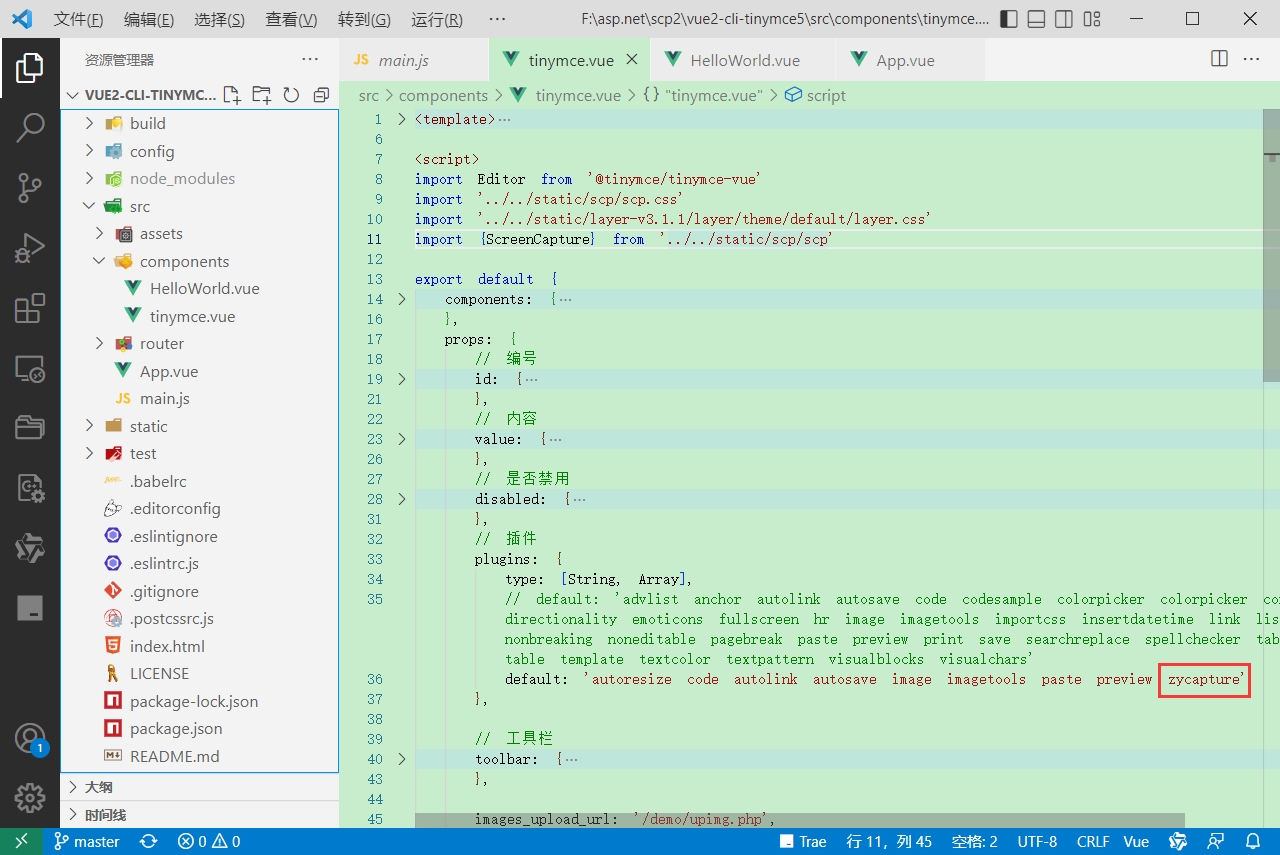1280x855 pixels.
Task: Click the remote window indicator in status bar
Action: [21, 842]
